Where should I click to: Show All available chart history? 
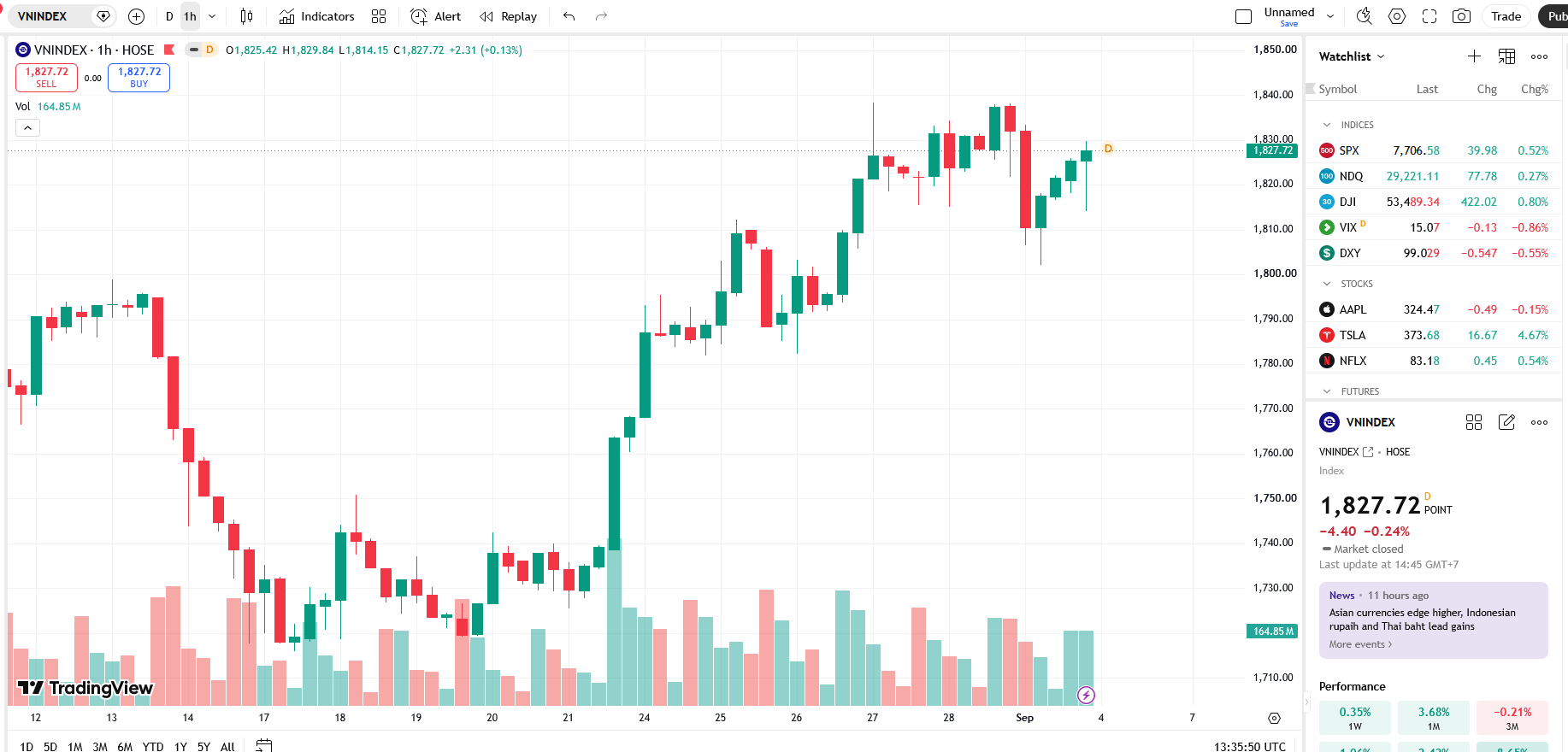227,746
